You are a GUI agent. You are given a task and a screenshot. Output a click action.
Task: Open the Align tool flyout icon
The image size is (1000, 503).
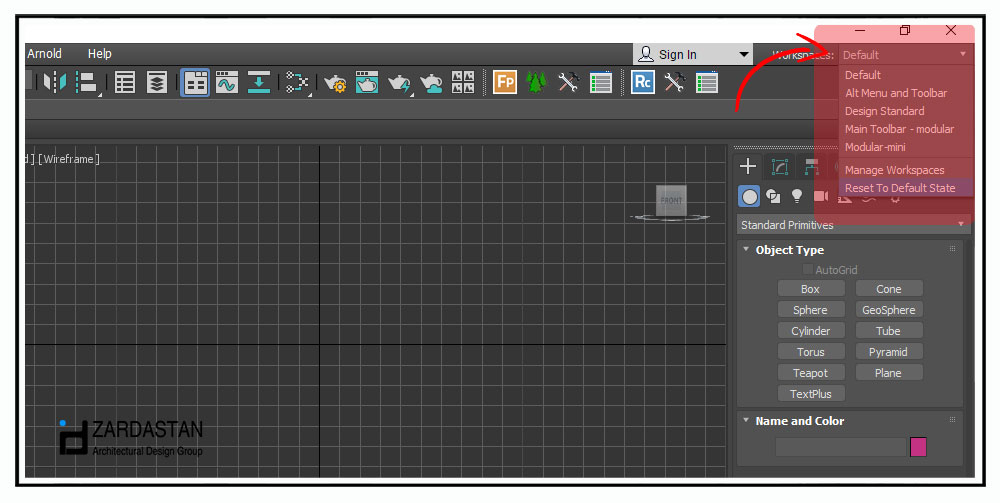tap(87, 83)
